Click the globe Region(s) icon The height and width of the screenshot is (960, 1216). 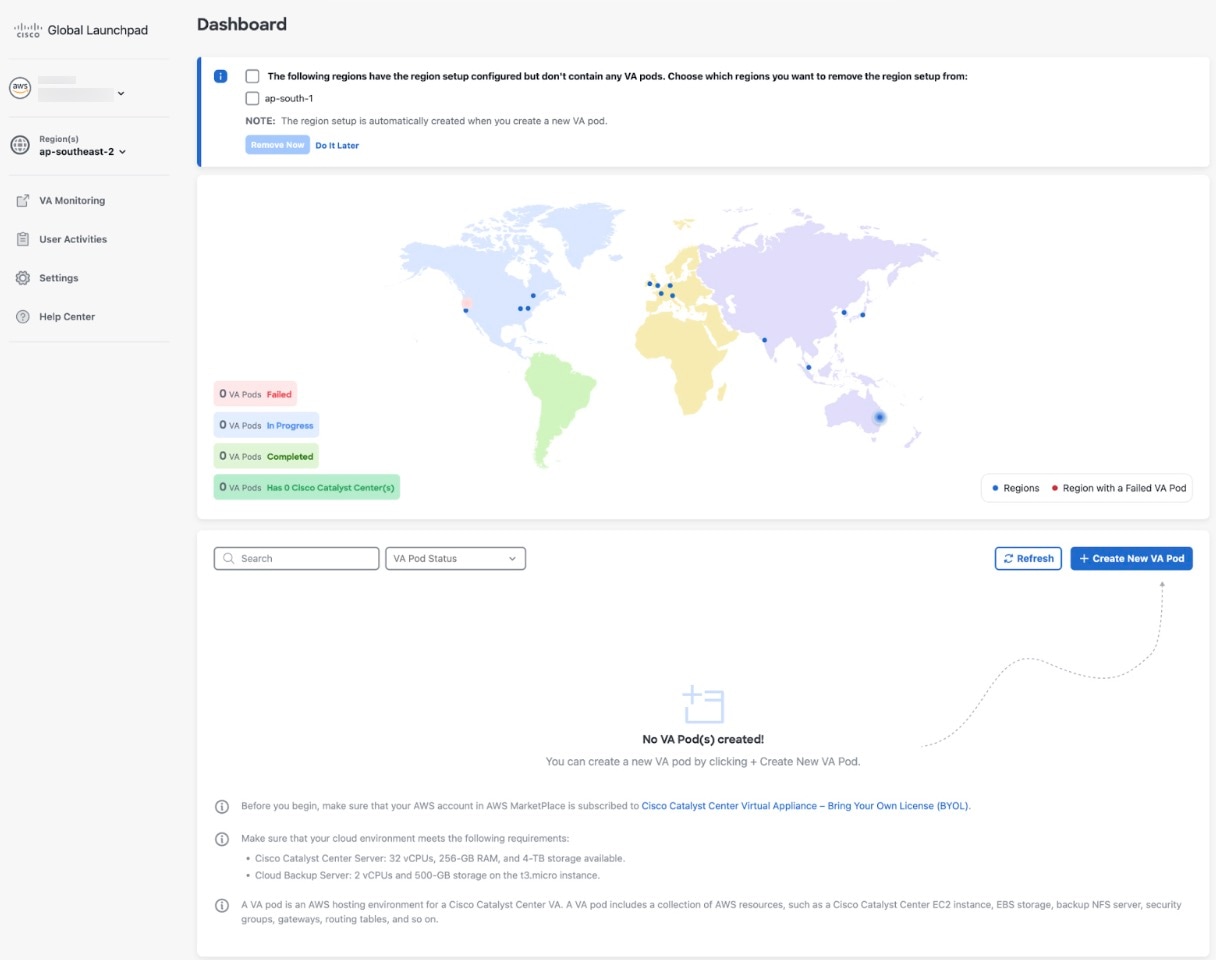pyautogui.click(x=20, y=146)
